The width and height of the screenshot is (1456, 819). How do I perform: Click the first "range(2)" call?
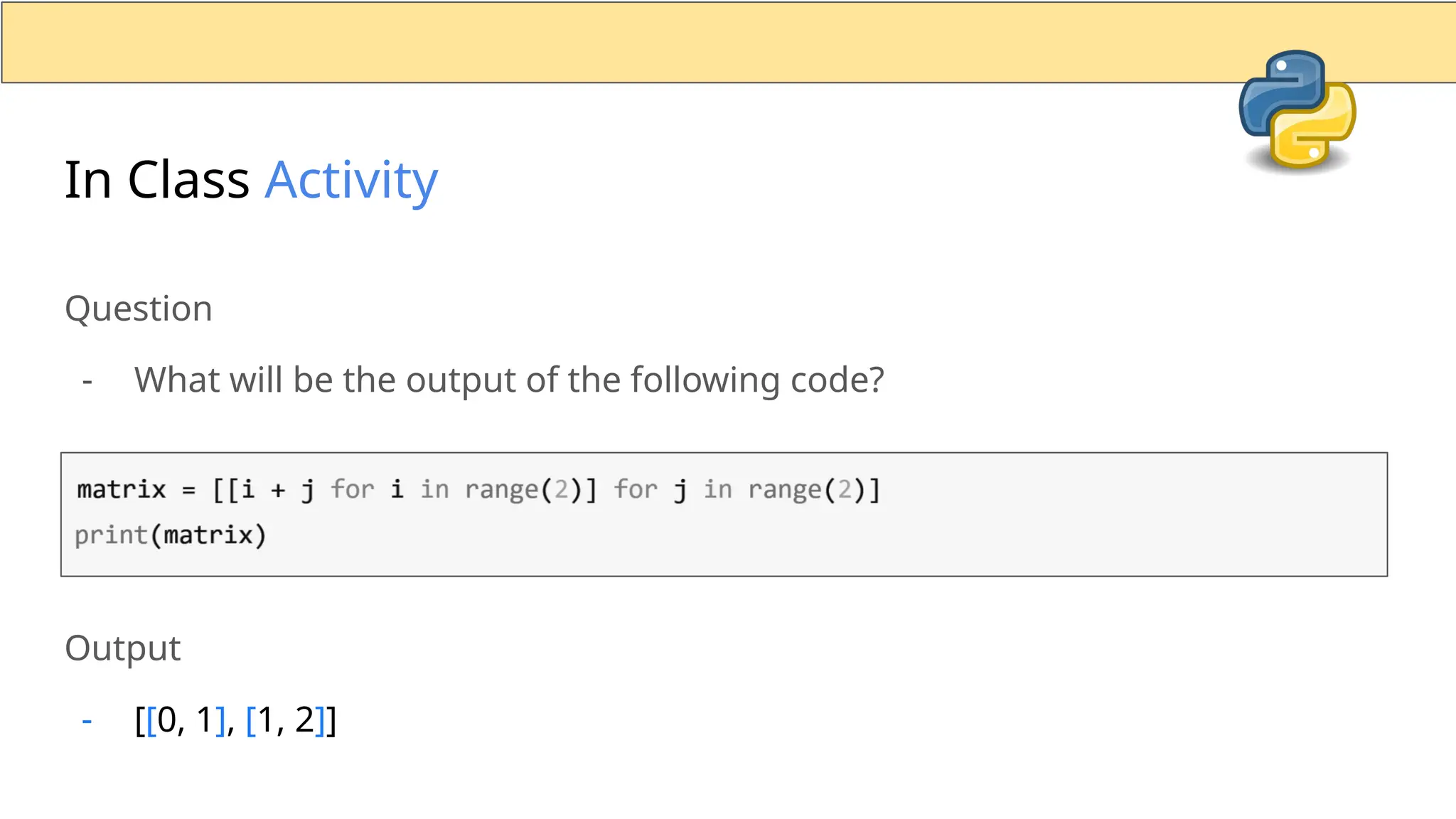click(523, 490)
